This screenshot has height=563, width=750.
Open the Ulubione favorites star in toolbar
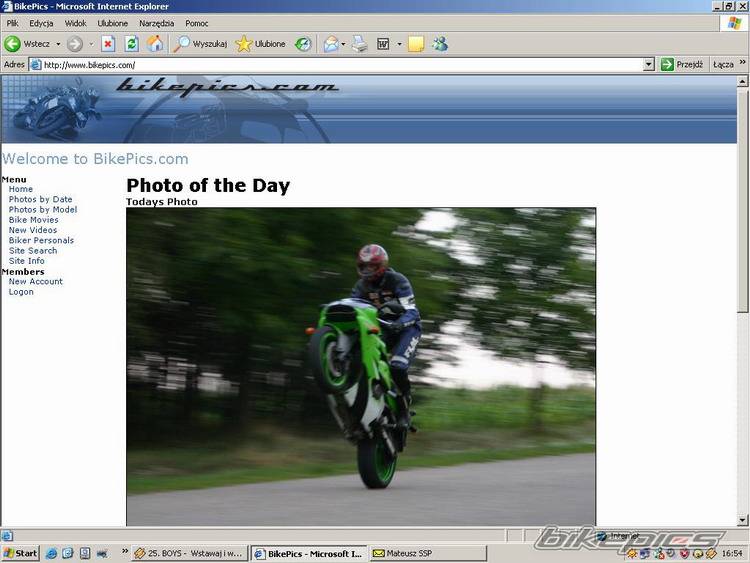tap(260, 44)
